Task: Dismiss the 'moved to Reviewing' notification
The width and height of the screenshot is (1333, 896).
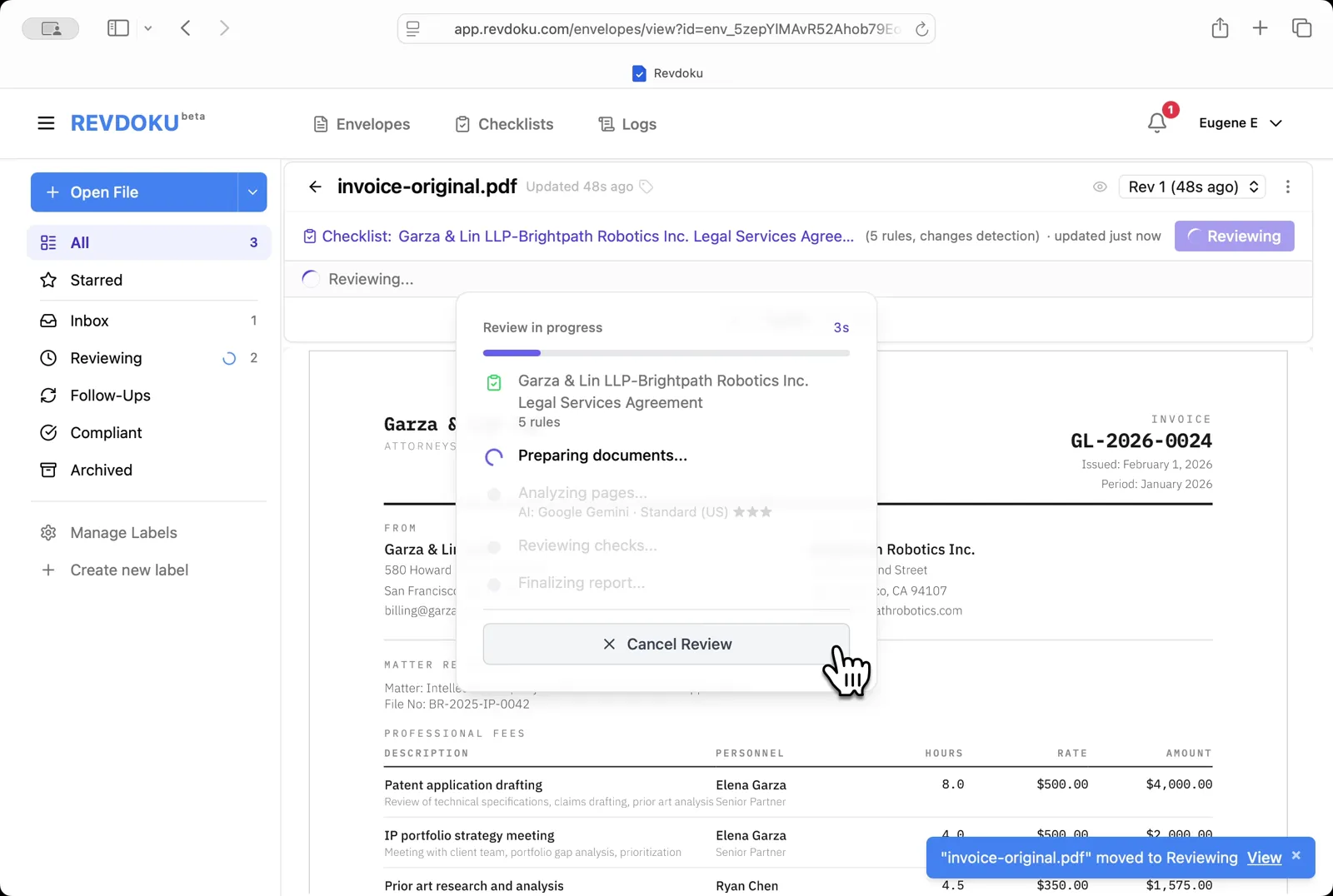Action: click(x=1296, y=854)
